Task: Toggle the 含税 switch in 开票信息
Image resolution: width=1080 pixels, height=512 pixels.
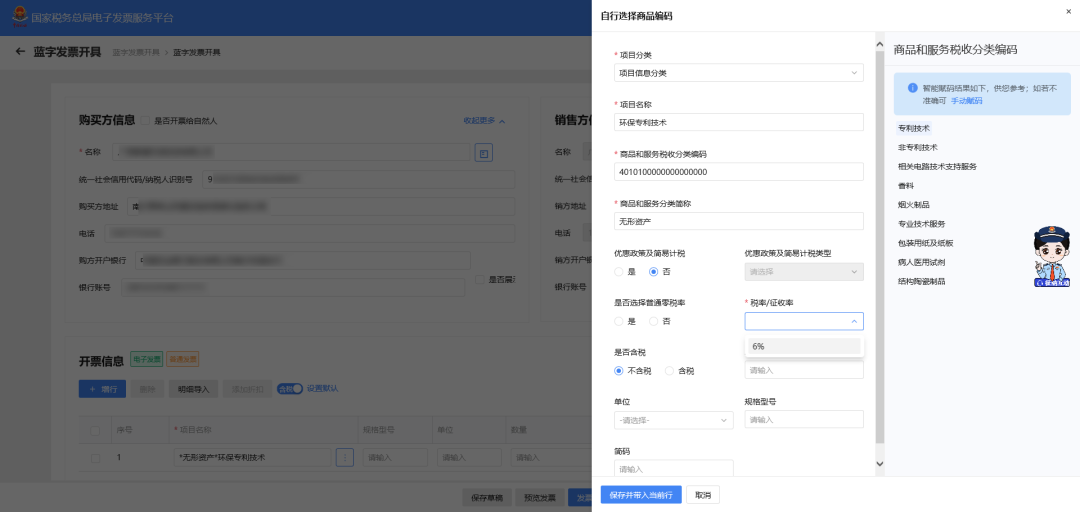Action: pos(290,389)
